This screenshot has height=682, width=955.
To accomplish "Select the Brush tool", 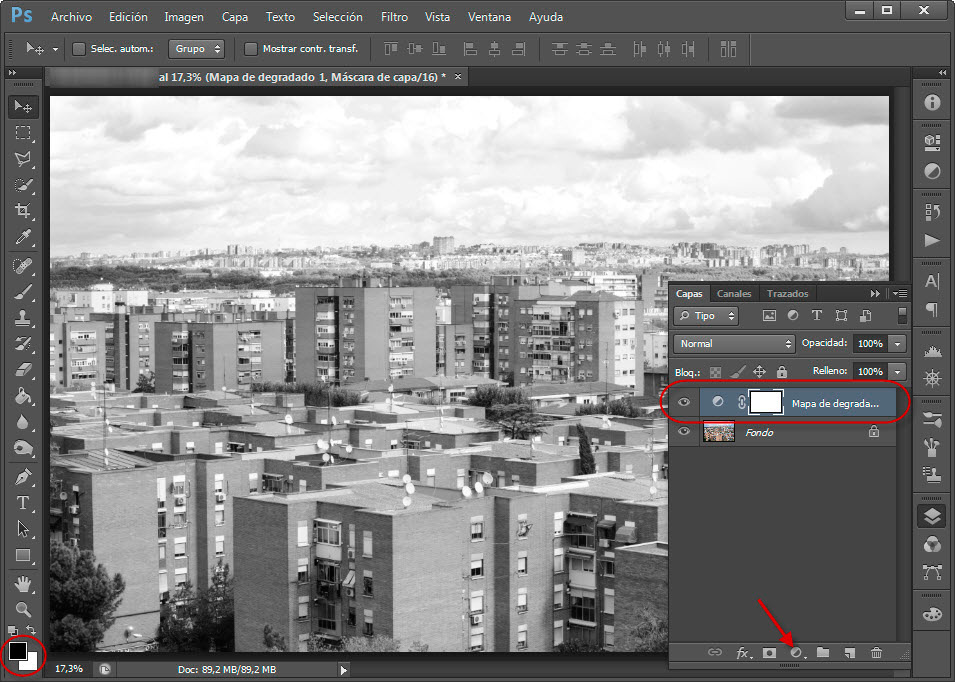I will coord(23,292).
